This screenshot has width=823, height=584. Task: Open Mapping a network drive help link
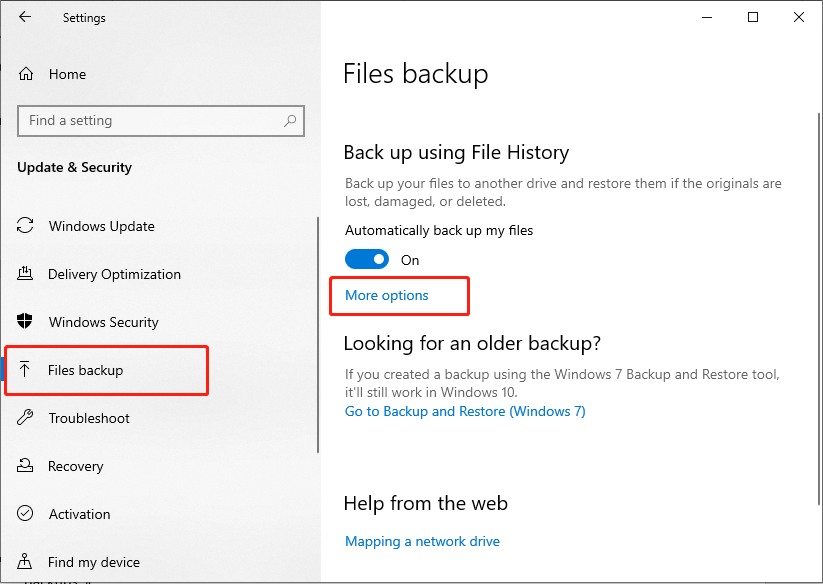coord(422,541)
